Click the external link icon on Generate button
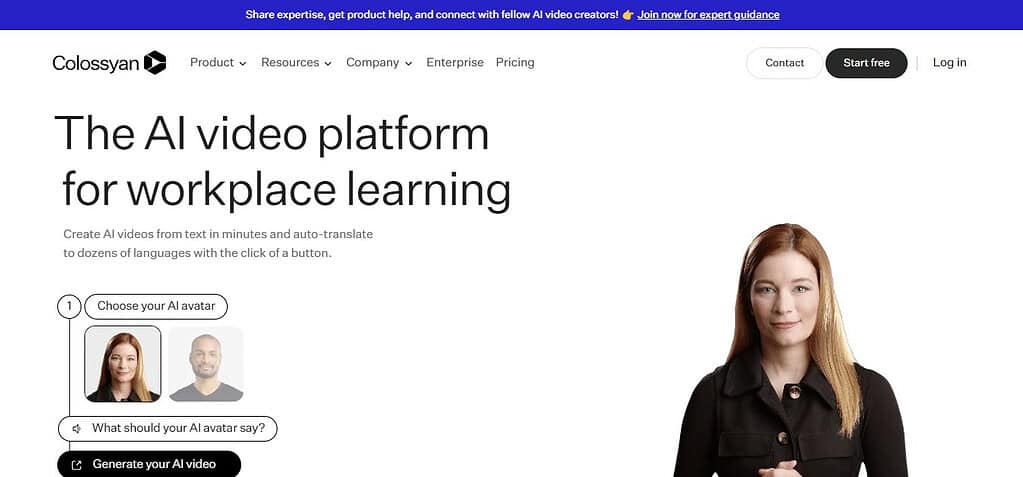The image size is (1023, 477). click(x=76, y=465)
